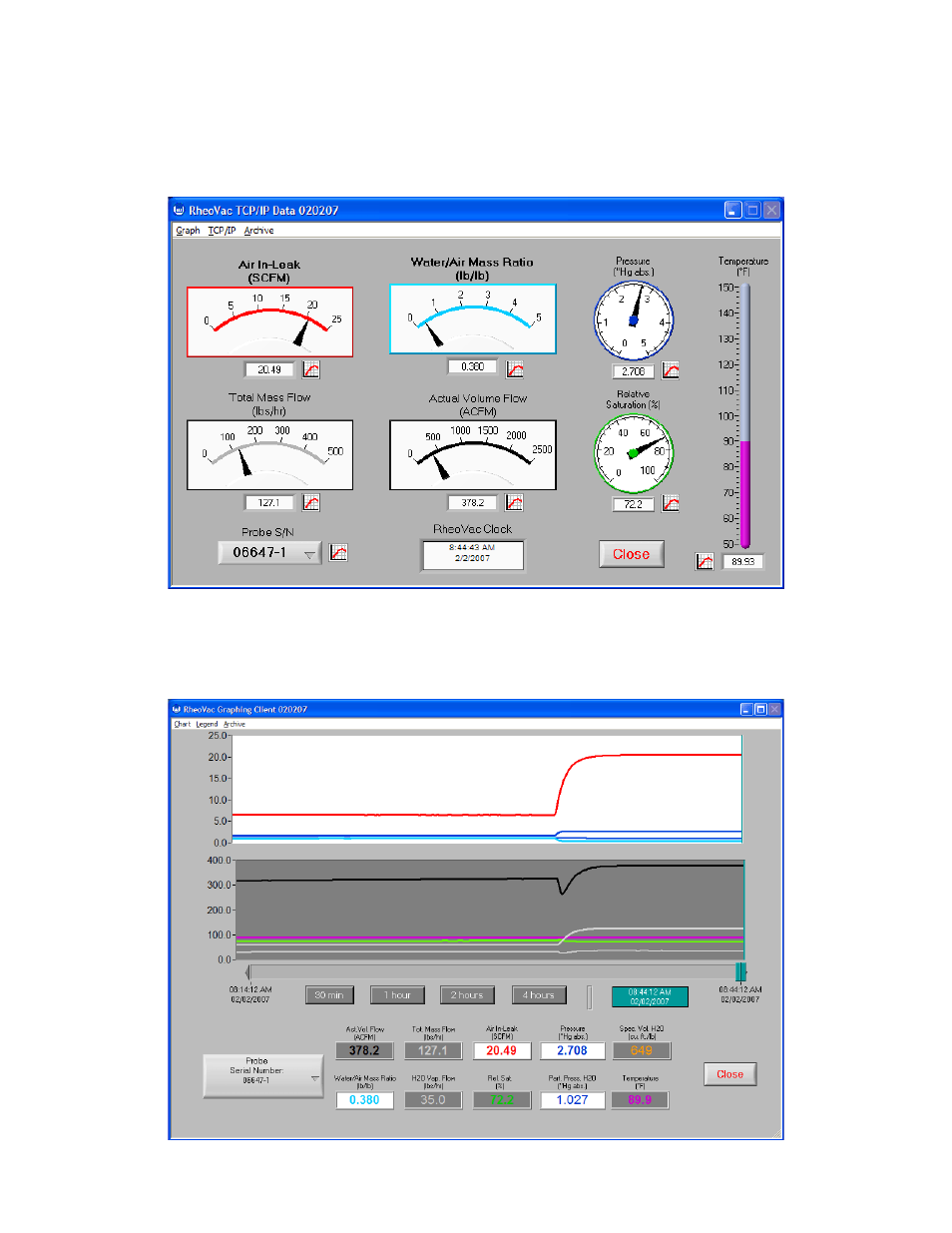Click the Air In-Leak SCFM gauge
This screenshot has height=1233, width=952.
click(269, 321)
